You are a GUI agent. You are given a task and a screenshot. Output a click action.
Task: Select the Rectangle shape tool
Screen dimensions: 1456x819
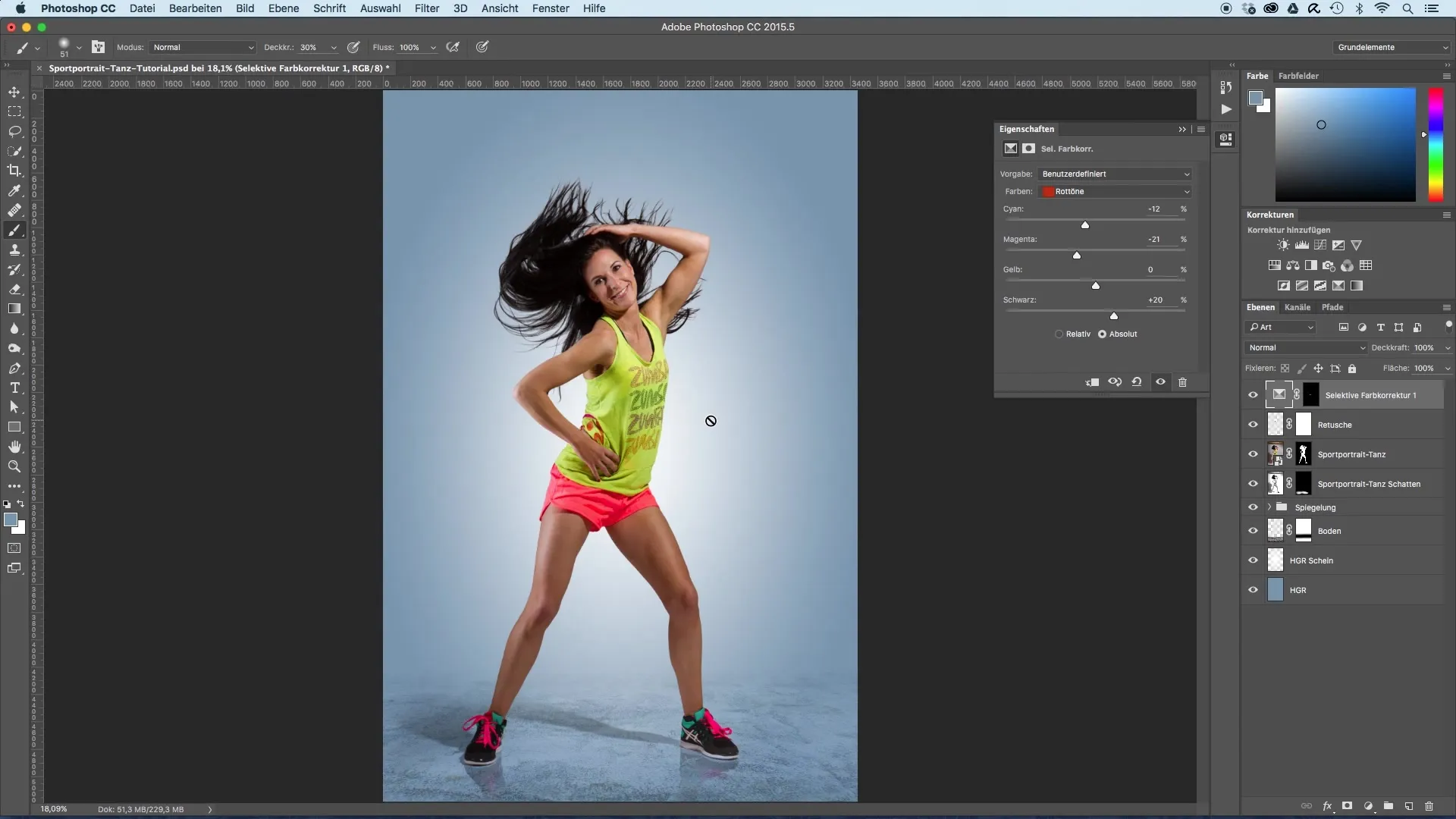click(x=14, y=427)
